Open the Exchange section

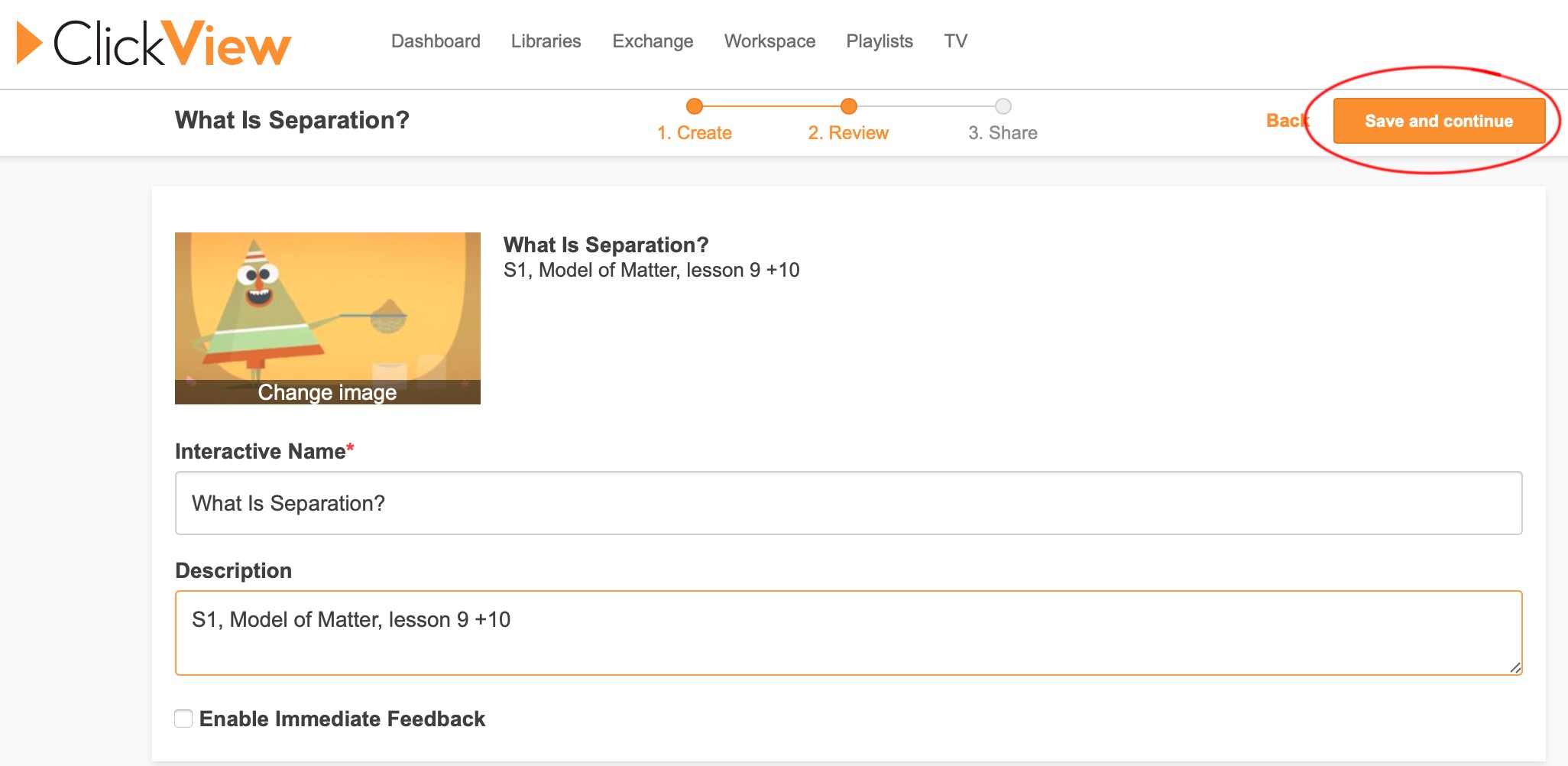(x=653, y=41)
